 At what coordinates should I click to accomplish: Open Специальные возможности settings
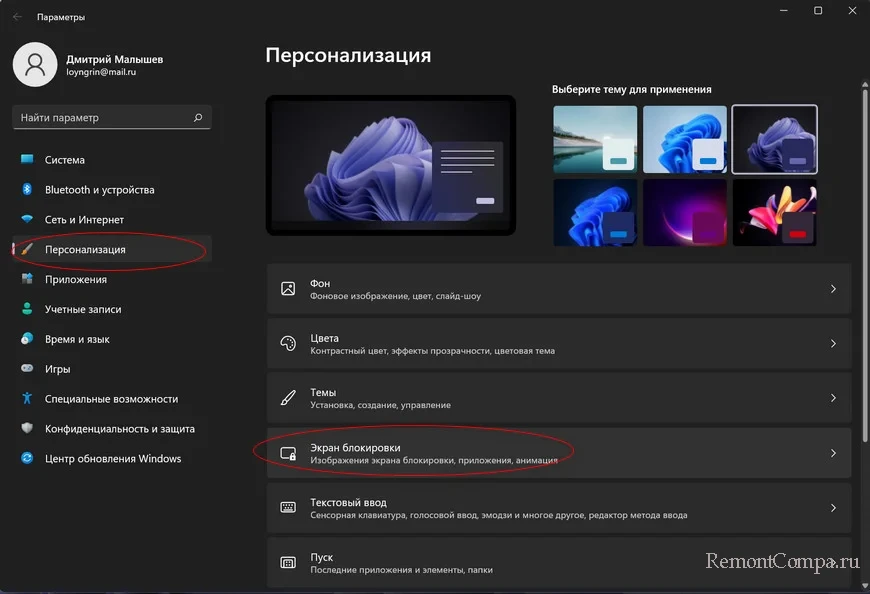[x=111, y=399]
